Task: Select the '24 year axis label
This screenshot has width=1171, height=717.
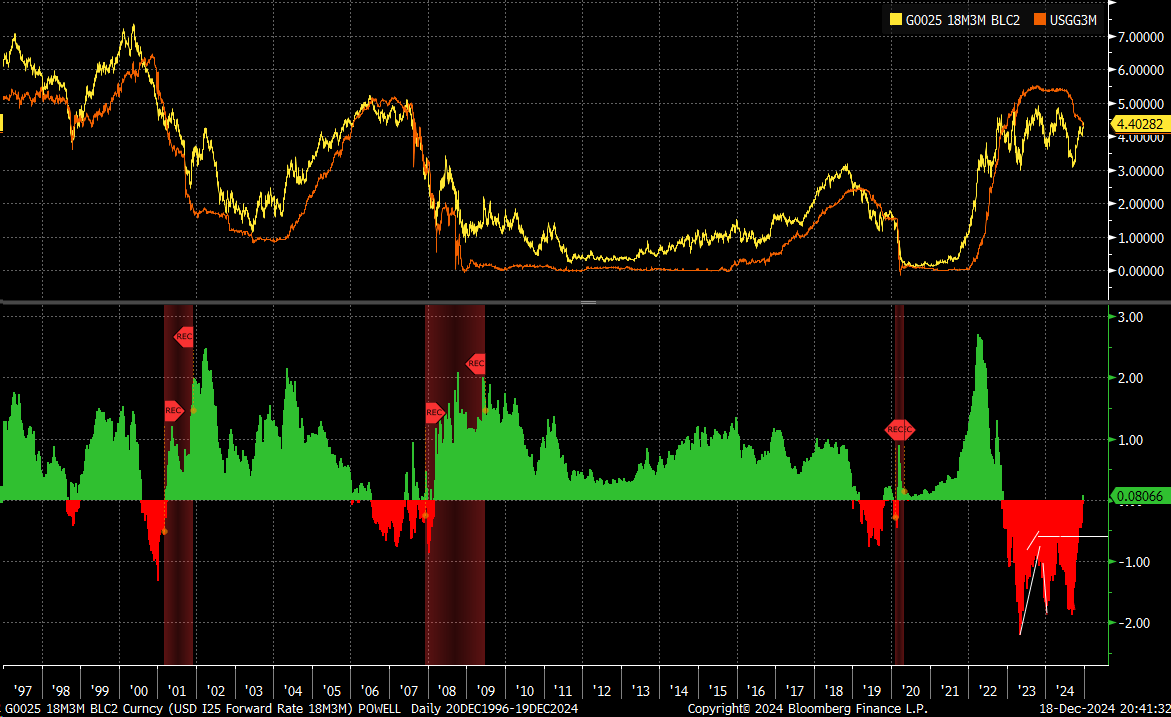Action: point(1065,690)
